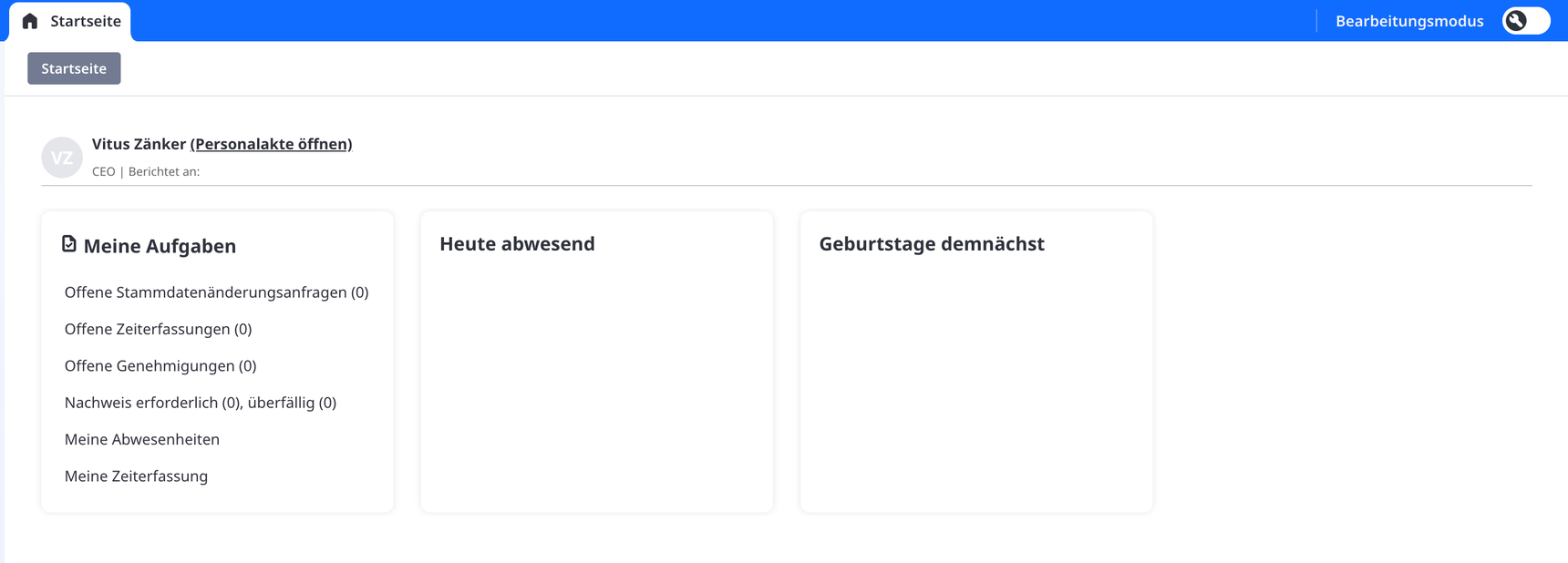Click the Meine Aufgaben heading

point(160,246)
